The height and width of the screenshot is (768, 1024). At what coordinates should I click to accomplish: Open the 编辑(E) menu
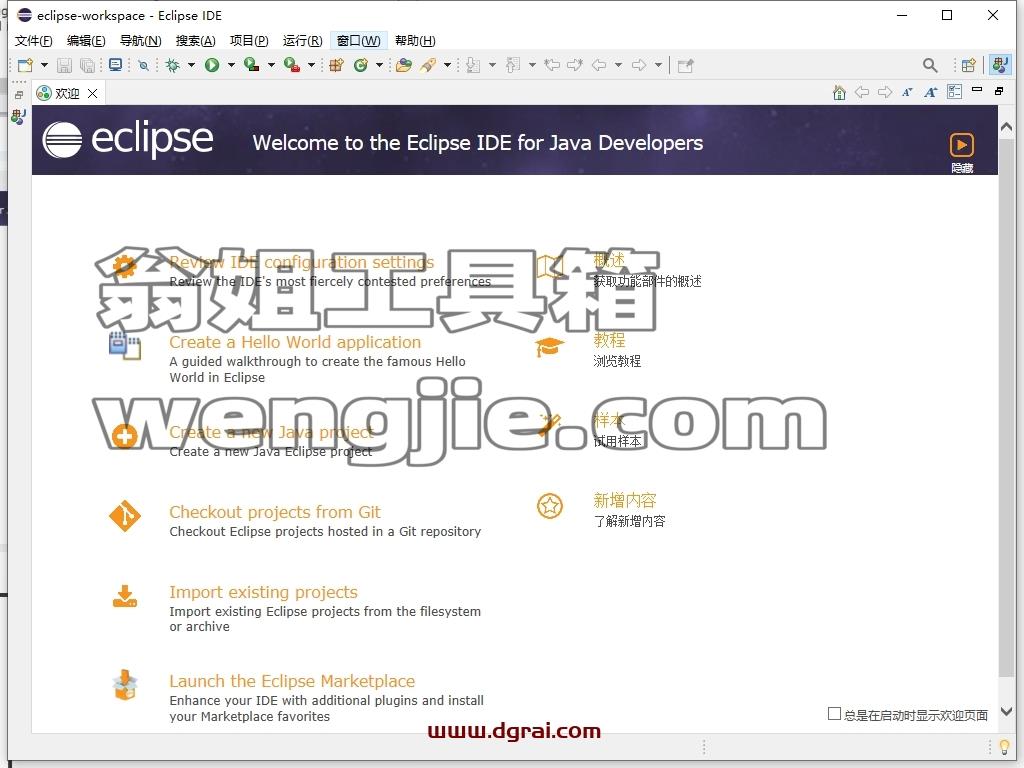(86, 41)
